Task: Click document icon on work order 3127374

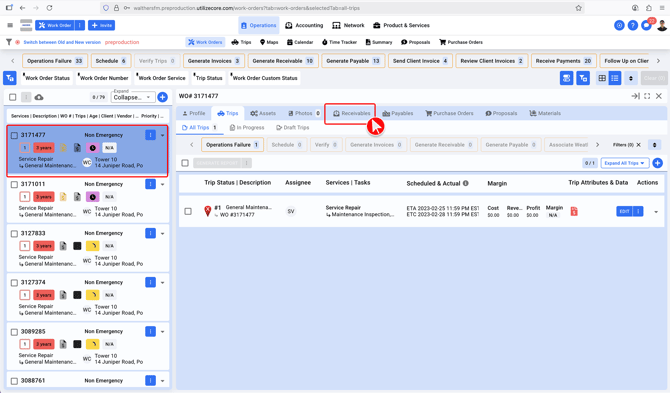Action: [63, 295]
